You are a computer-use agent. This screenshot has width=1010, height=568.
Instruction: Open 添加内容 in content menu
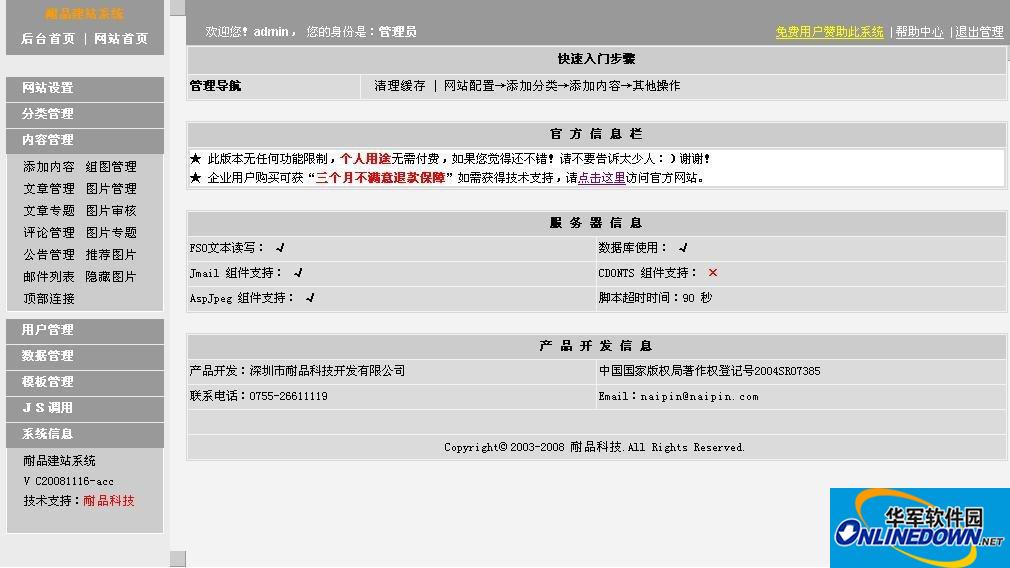pyautogui.click(x=49, y=167)
